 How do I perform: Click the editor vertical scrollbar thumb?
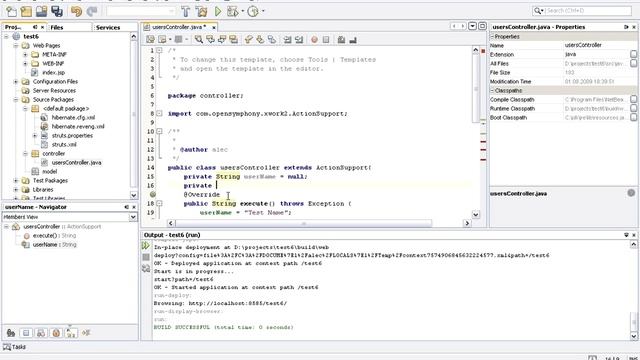[x=476, y=88]
